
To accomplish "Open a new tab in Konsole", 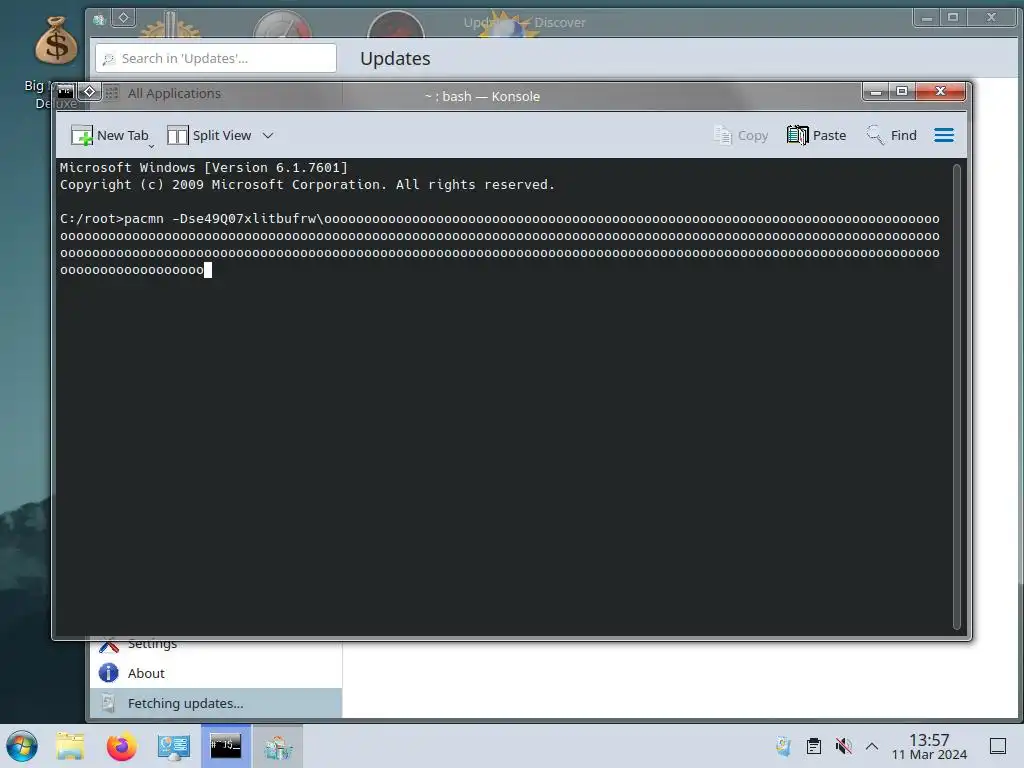I will [110, 135].
